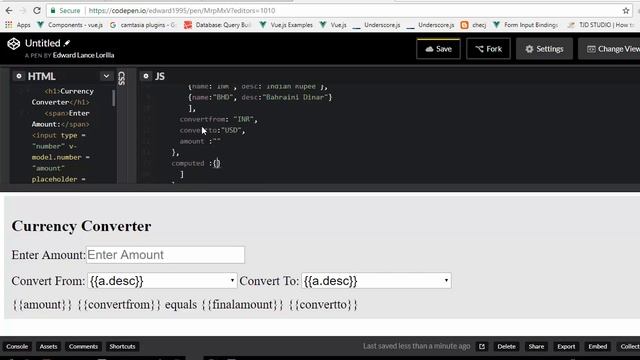Screen dimensions: 640x360
Task: Open HTML editor settings gear
Action: 19,76
